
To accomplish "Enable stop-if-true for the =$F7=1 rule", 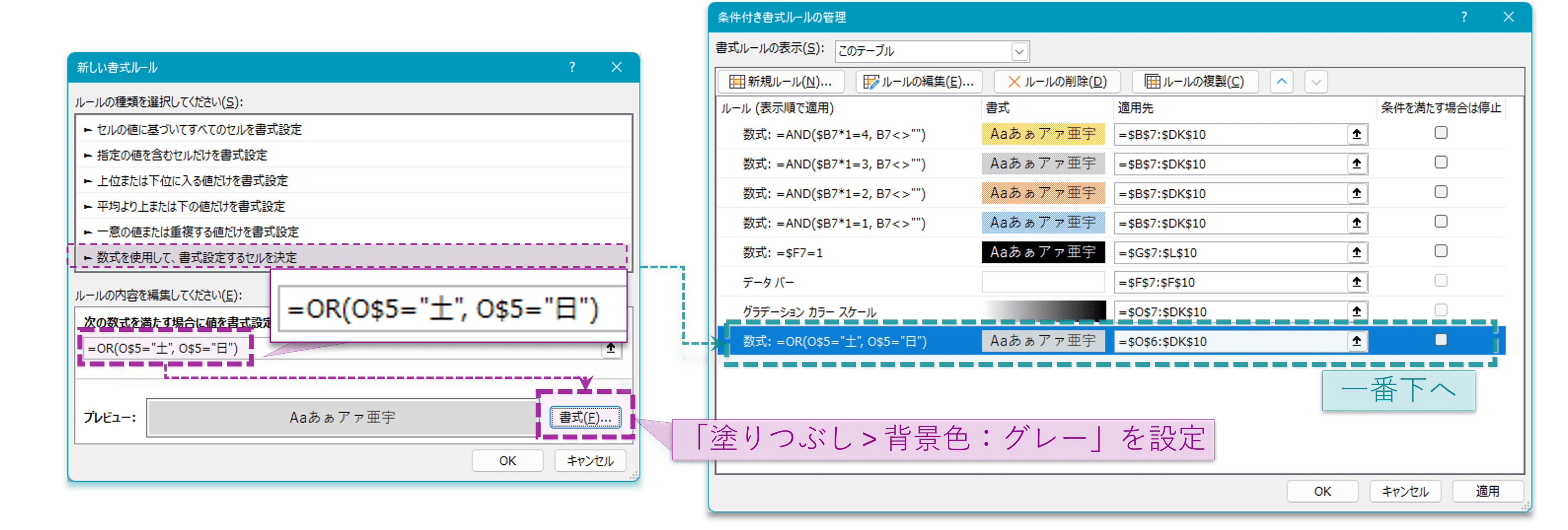I will (1441, 251).
